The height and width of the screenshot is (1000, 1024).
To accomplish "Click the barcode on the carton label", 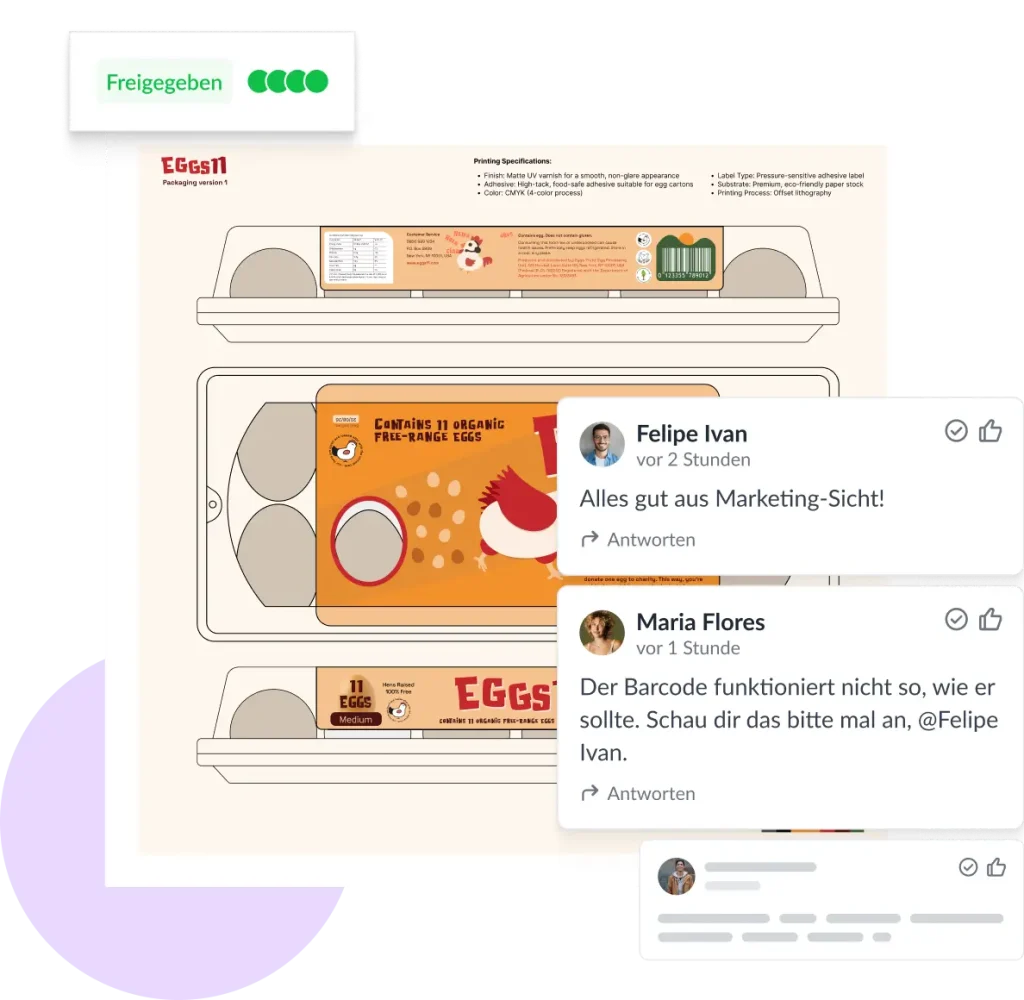I will tap(686, 257).
